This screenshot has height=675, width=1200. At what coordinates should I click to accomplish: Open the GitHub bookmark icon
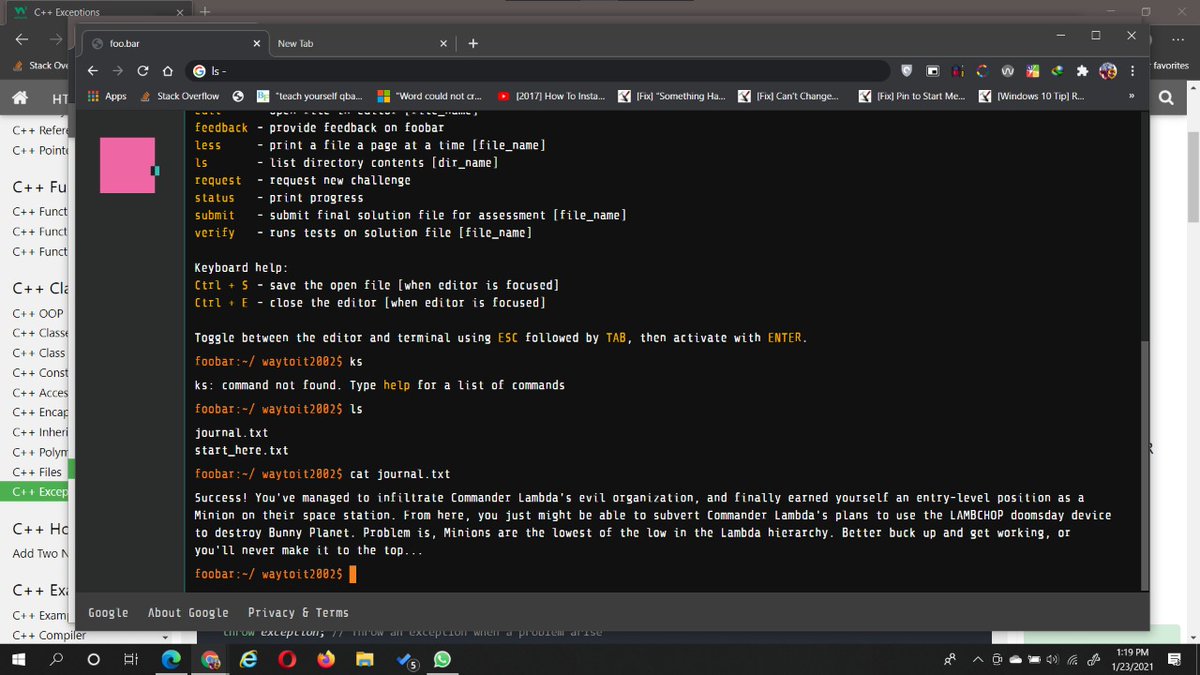[x=238, y=96]
